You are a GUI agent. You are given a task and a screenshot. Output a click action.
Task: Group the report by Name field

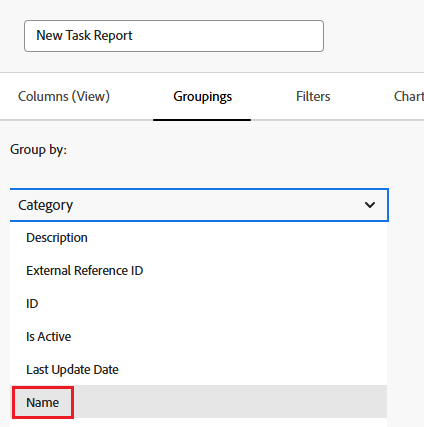click(x=199, y=402)
